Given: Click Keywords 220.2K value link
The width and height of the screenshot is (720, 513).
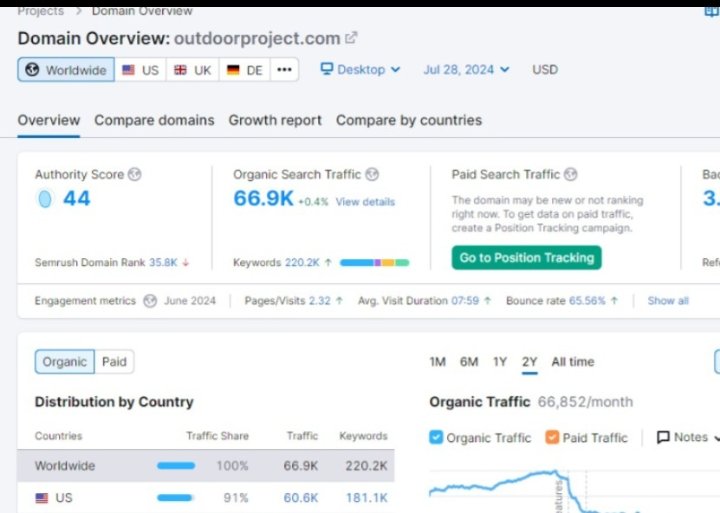Looking at the screenshot, I should pos(302,263).
